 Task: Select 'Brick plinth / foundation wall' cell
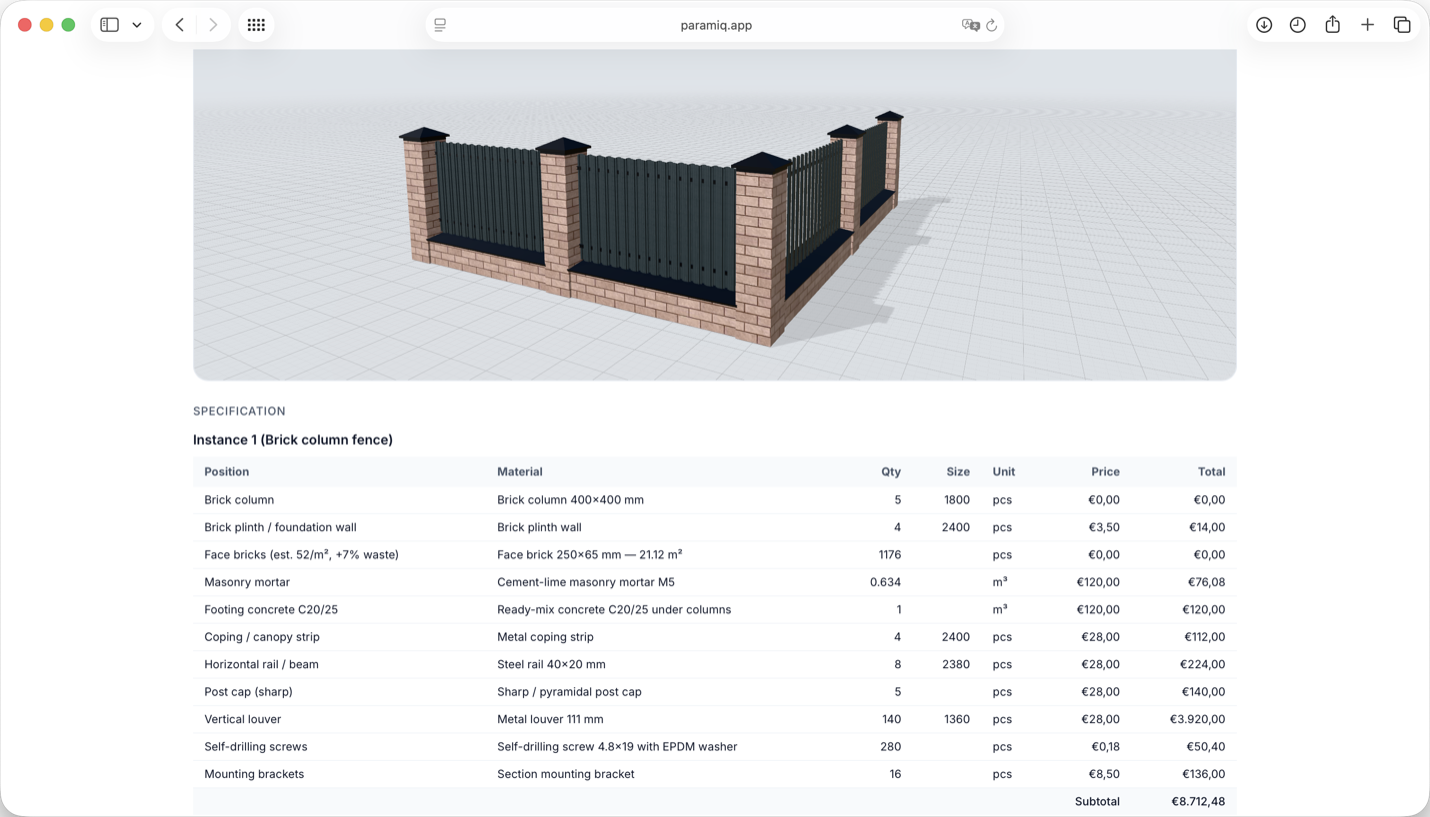pyautogui.click(x=280, y=527)
